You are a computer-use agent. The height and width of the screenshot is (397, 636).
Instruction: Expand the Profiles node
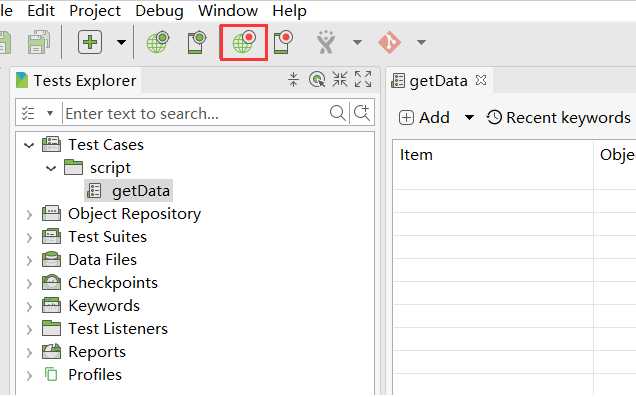click(x=29, y=376)
